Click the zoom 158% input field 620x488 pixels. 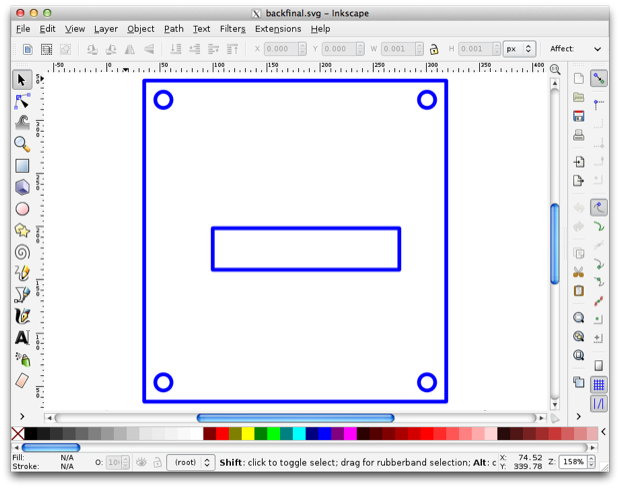coord(573,462)
